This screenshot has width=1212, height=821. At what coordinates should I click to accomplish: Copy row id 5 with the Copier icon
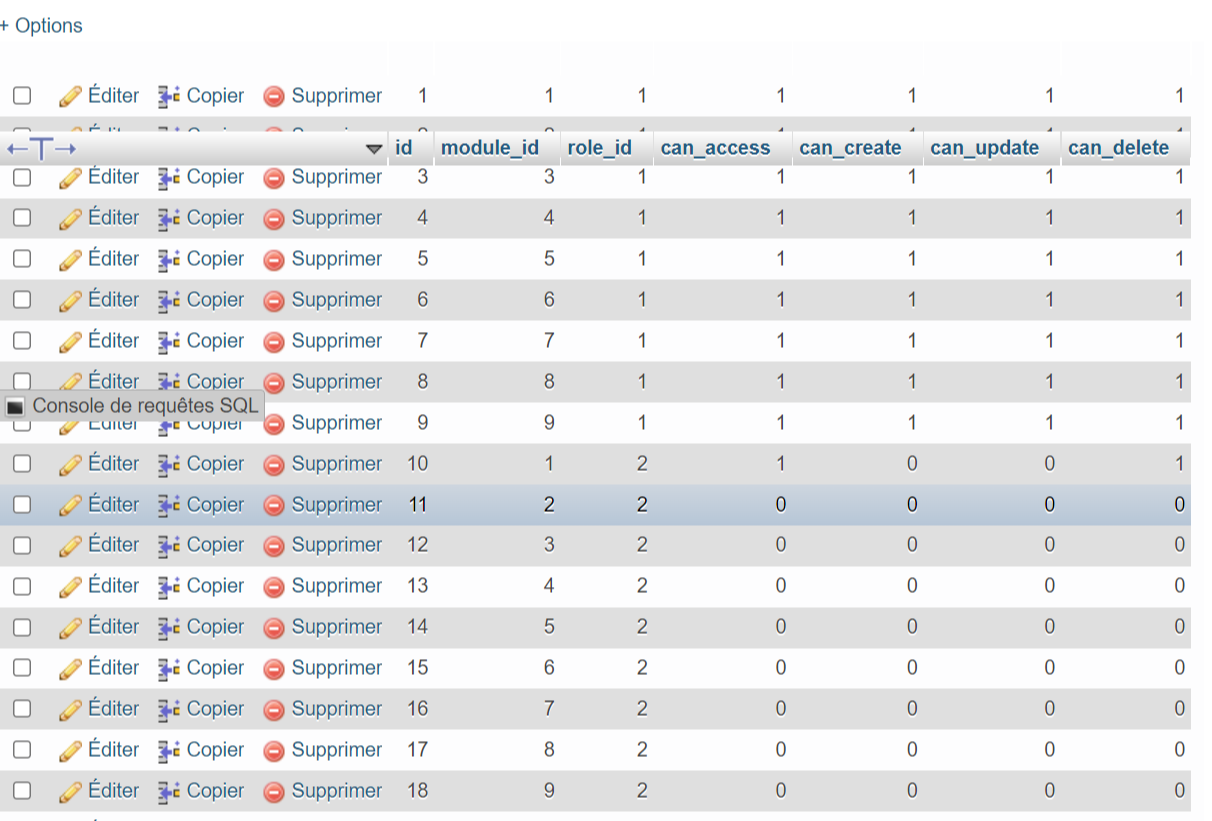[x=169, y=259]
